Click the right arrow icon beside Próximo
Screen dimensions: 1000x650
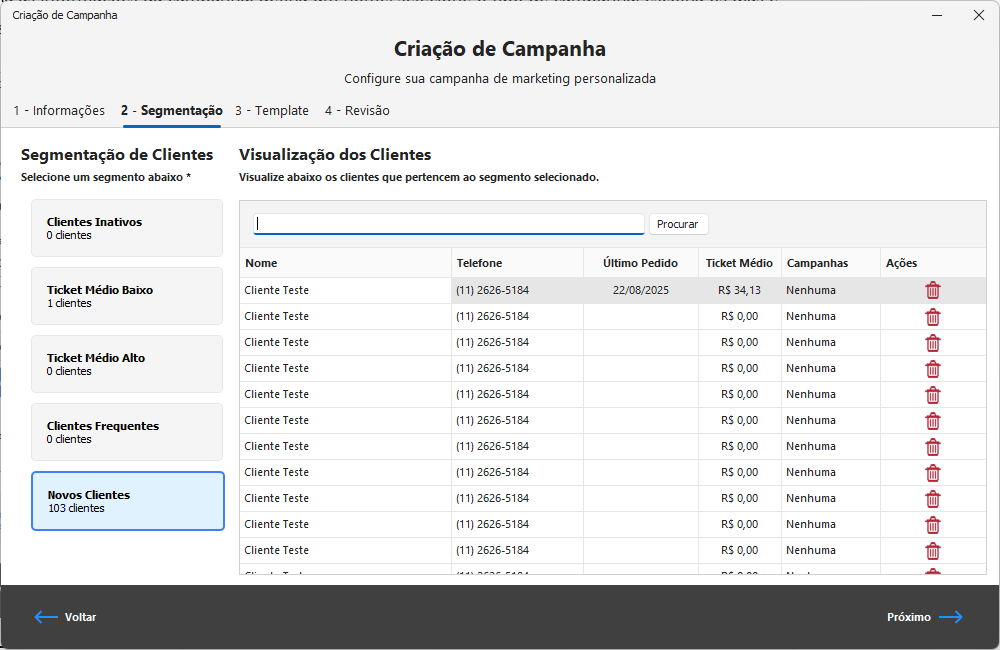[x=950, y=617]
